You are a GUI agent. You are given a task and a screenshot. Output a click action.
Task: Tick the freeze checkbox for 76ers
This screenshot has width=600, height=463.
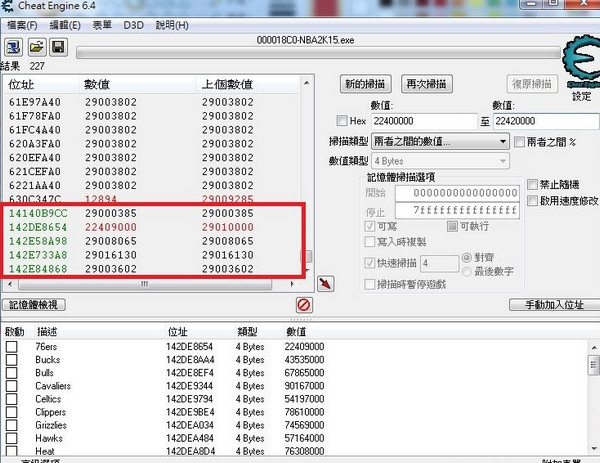click(x=12, y=346)
